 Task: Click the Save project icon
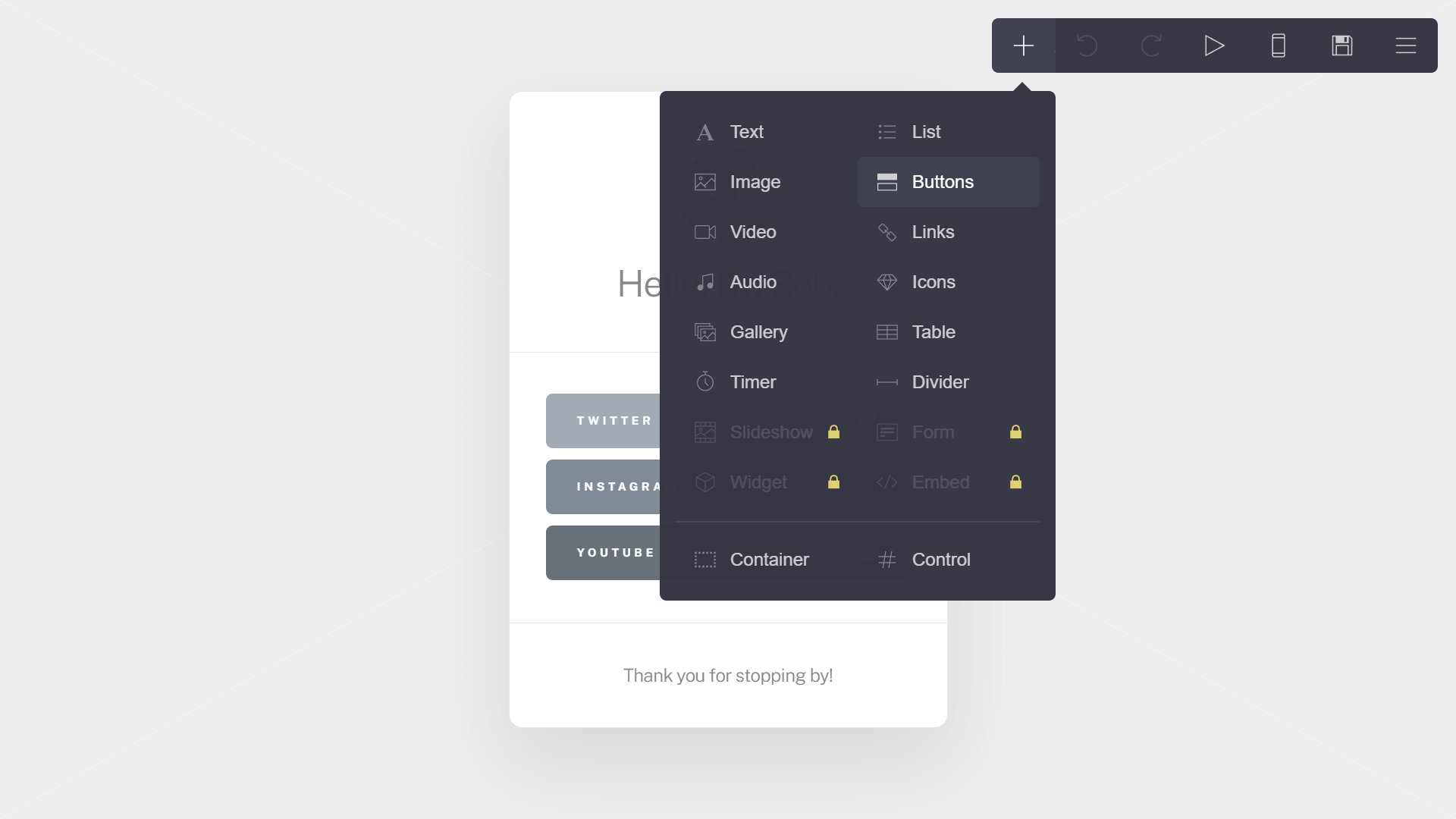tap(1342, 45)
